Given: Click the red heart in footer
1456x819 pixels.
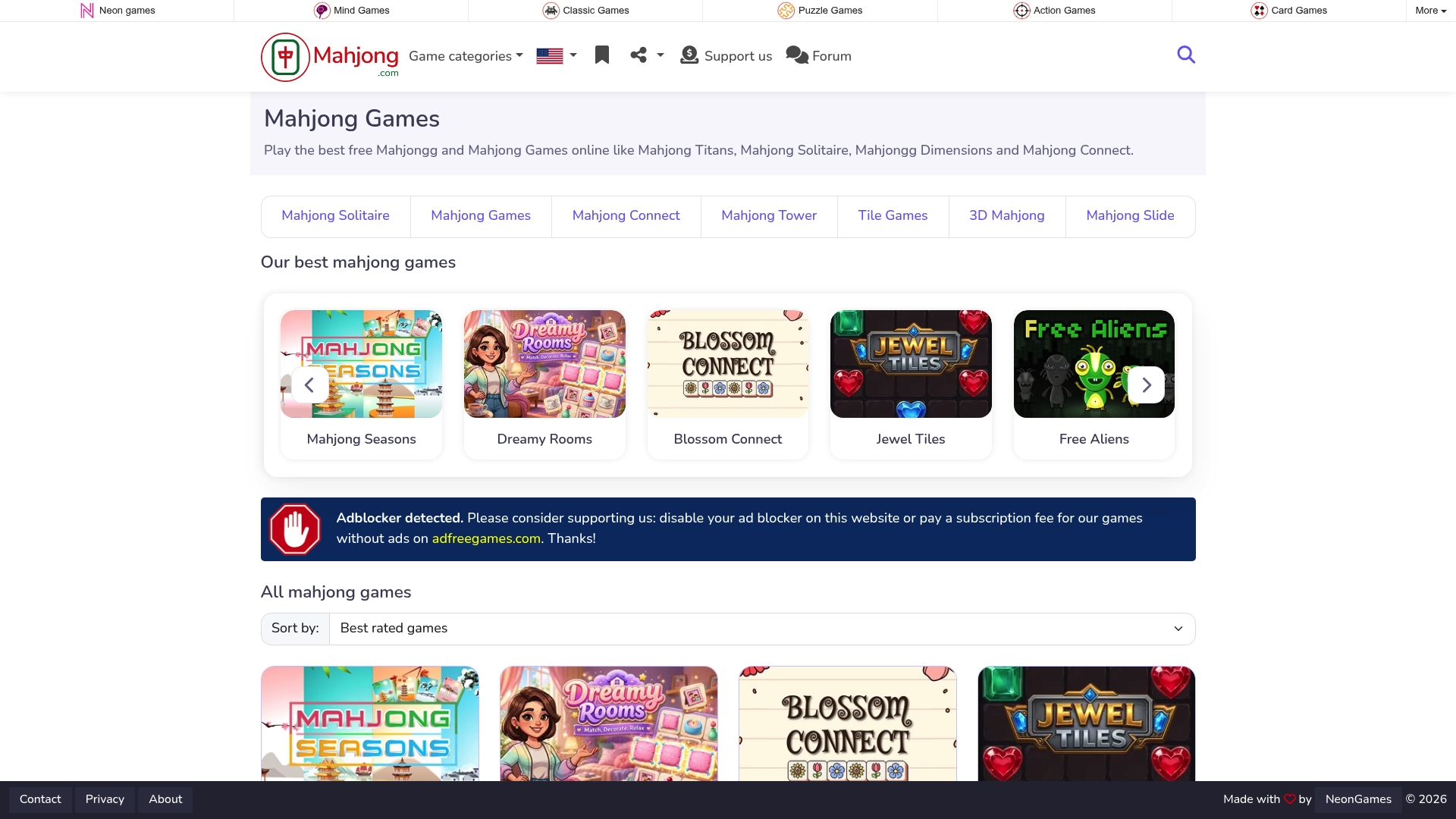Looking at the screenshot, I should coord(1289,799).
